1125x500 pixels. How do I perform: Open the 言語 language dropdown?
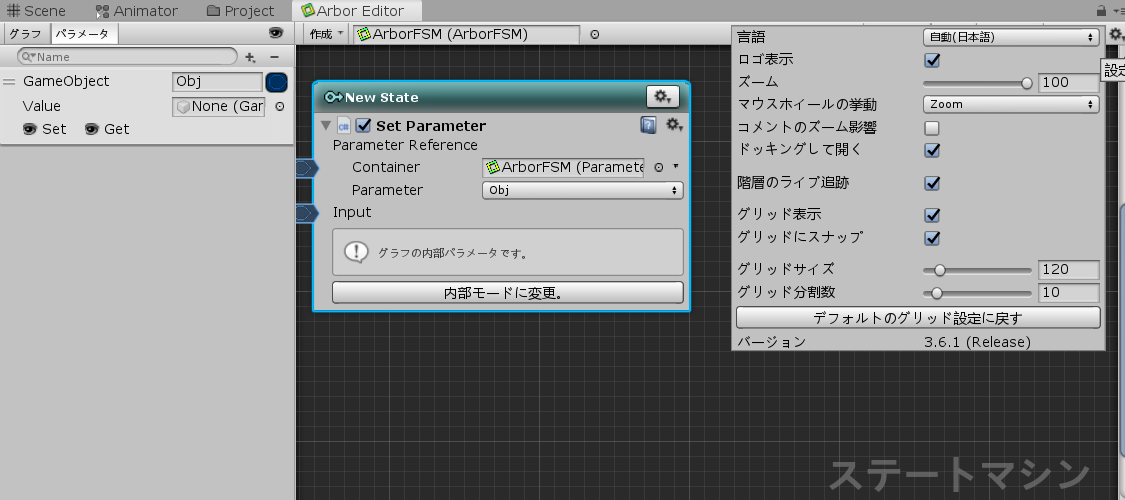coord(1010,37)
